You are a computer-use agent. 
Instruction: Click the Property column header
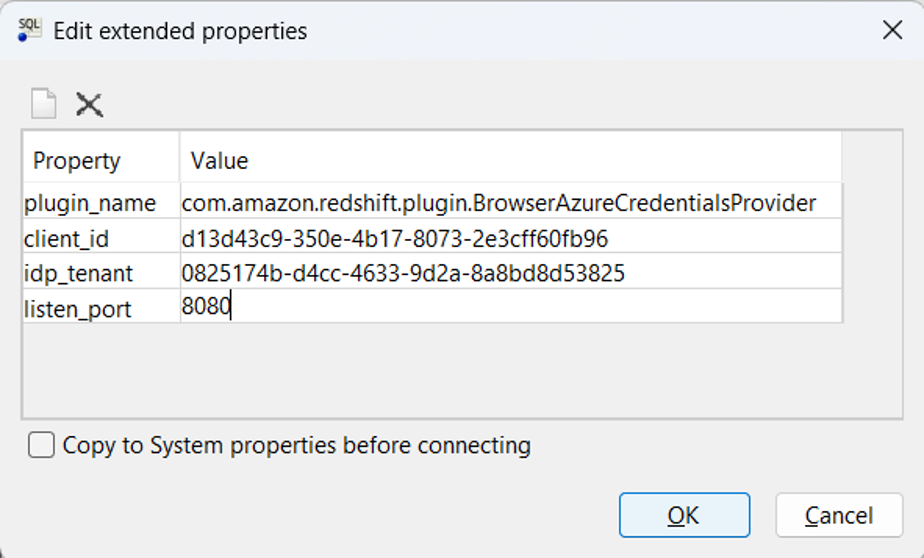77,161
